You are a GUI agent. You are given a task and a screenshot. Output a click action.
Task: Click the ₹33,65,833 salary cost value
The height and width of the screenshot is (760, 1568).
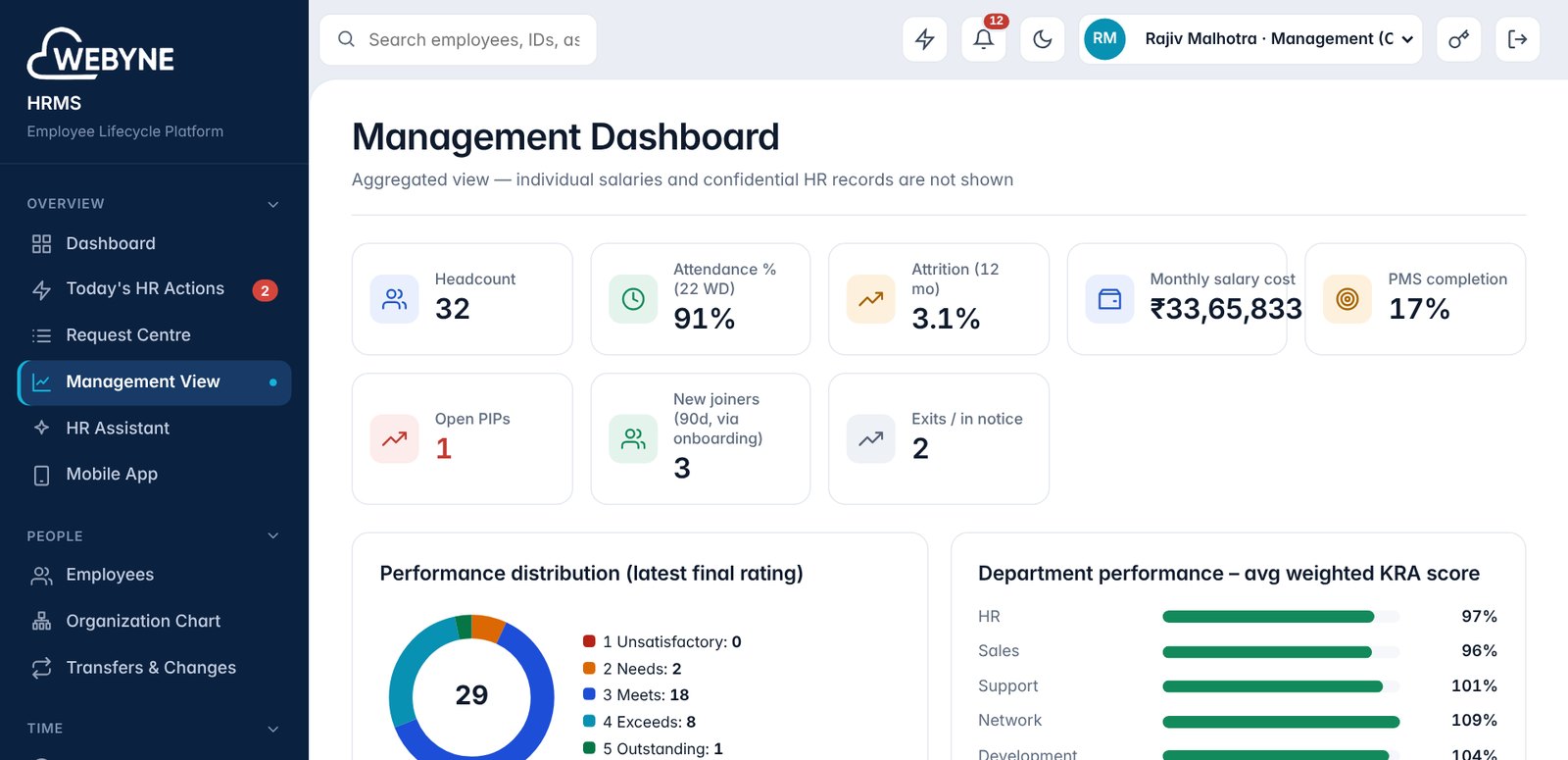1226,309
